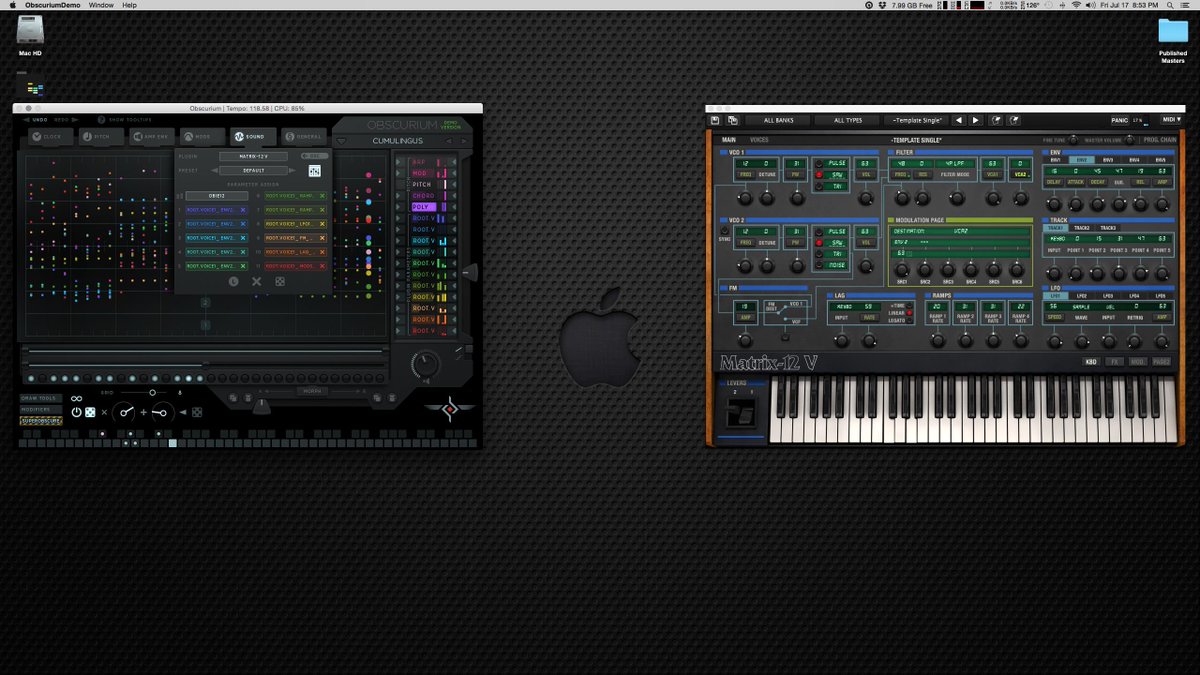This screenshot has height=675, width=1200.
Task: Click the power icon in Obscurium's bottom toolbar
Action: coord(76,411)
